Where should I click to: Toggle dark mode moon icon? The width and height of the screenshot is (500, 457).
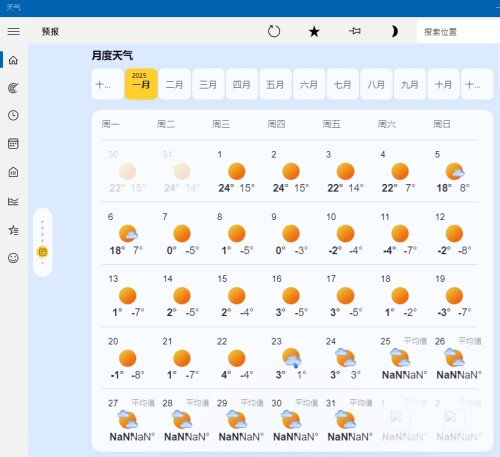pos(394,31)
